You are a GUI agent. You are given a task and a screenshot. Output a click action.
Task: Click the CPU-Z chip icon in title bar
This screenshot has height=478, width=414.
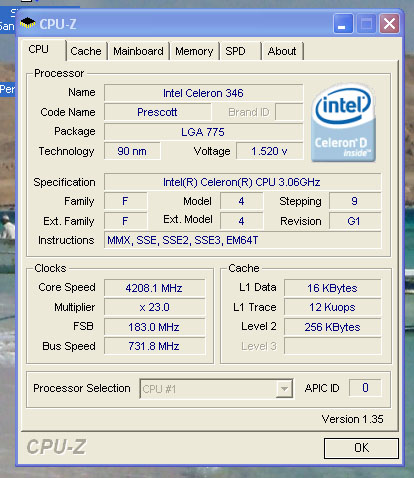(28, 23)
